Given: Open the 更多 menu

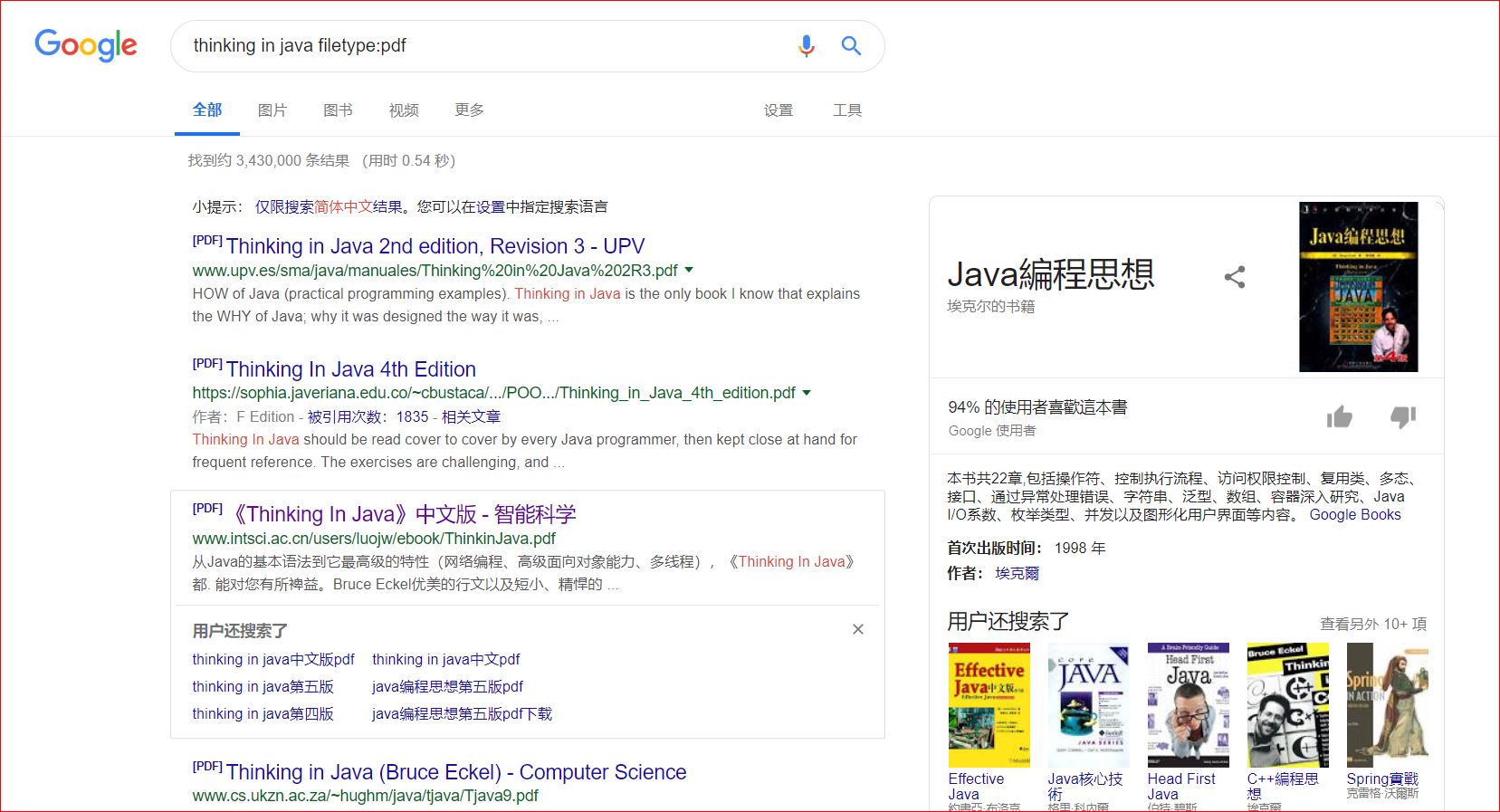Looking at the screenshot, I should pyautogui.click(x=469, y=110).
